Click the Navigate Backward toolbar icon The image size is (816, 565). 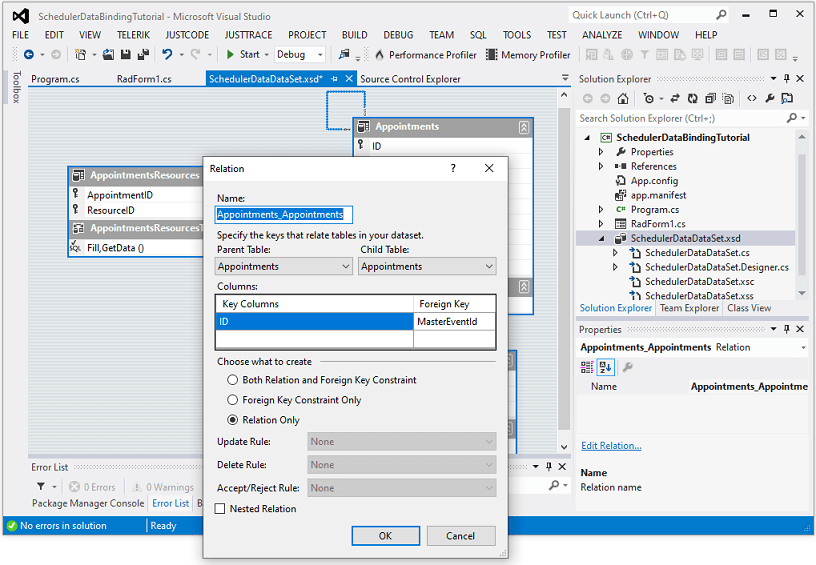coord(29,54)
